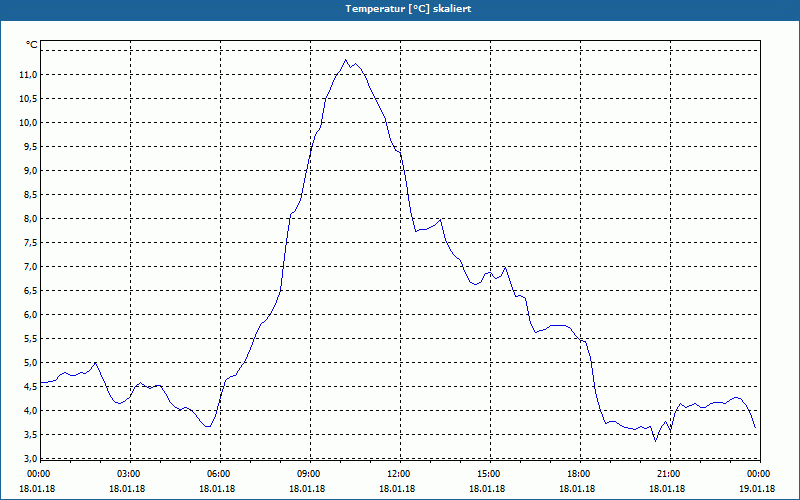The width and height of the screenshot is (800, 500).
Task: Select the 8,0 y-axis label
Action: pos(30,218)
